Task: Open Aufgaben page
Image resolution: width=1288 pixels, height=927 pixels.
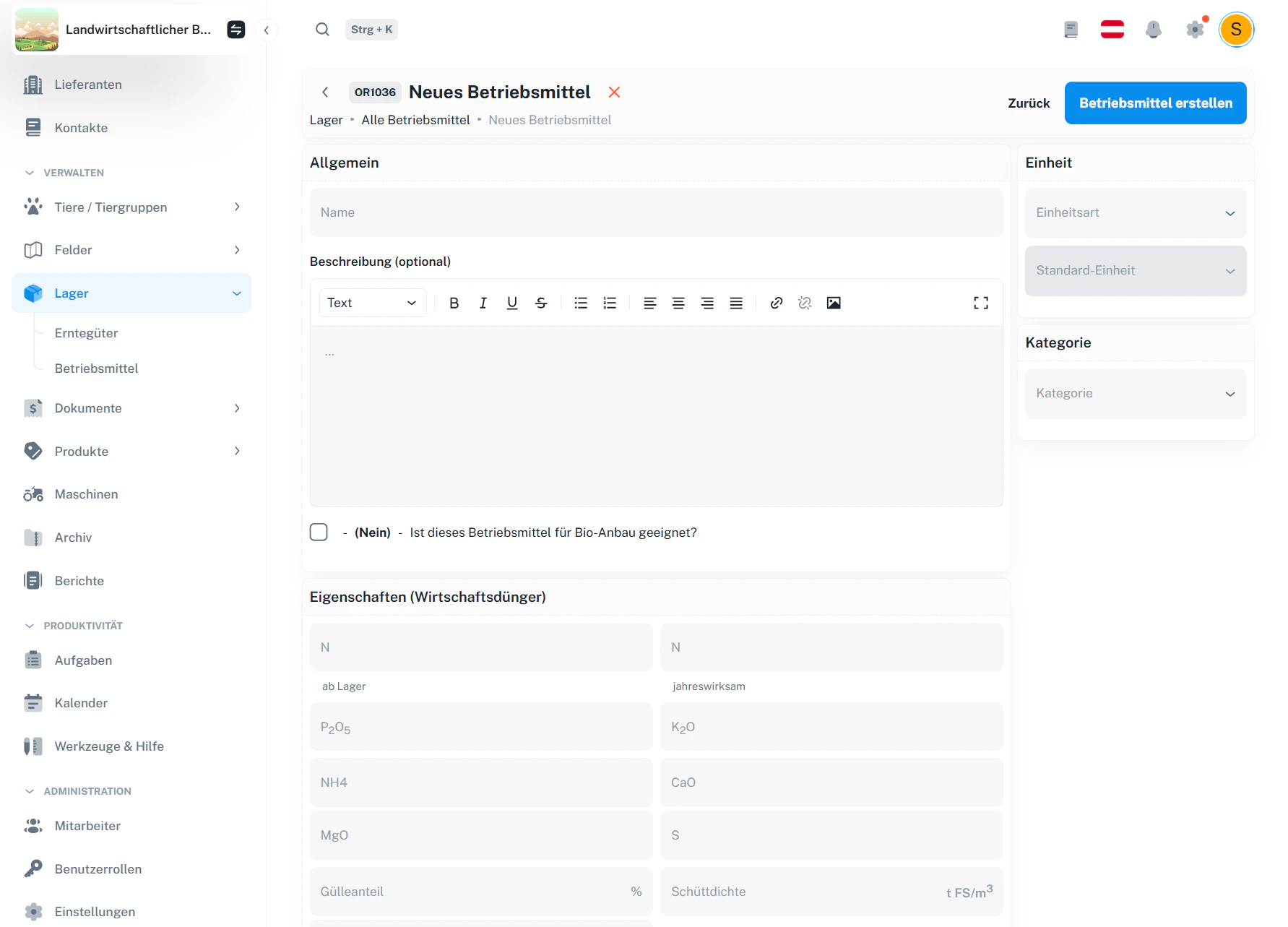Action: (x=131, y=660)
